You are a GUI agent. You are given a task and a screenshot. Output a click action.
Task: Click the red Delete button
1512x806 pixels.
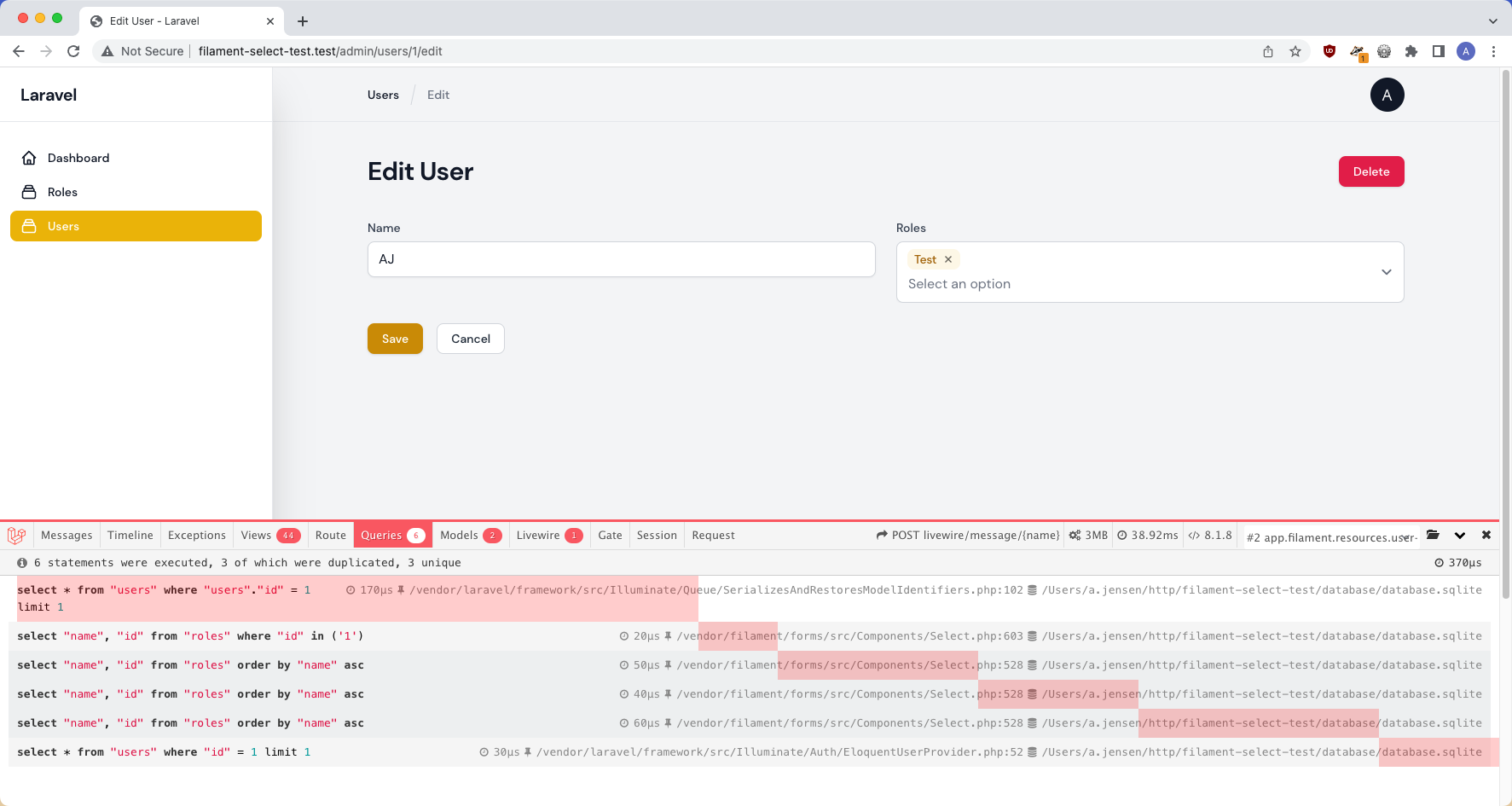point(1371,171)
